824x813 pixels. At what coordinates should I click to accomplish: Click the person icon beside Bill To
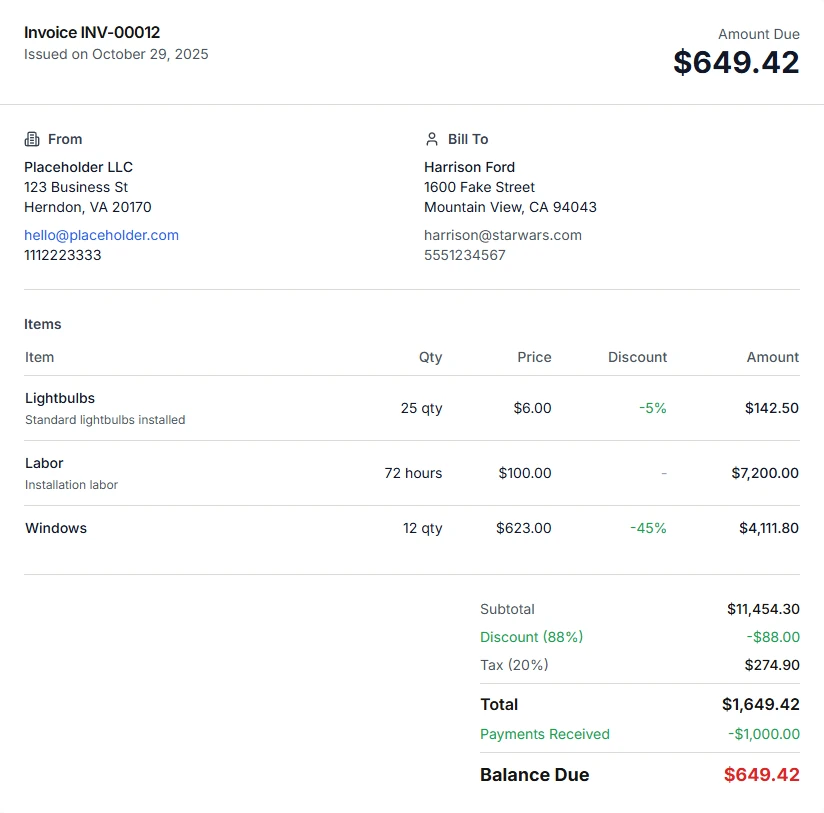(x=432, y=139)
